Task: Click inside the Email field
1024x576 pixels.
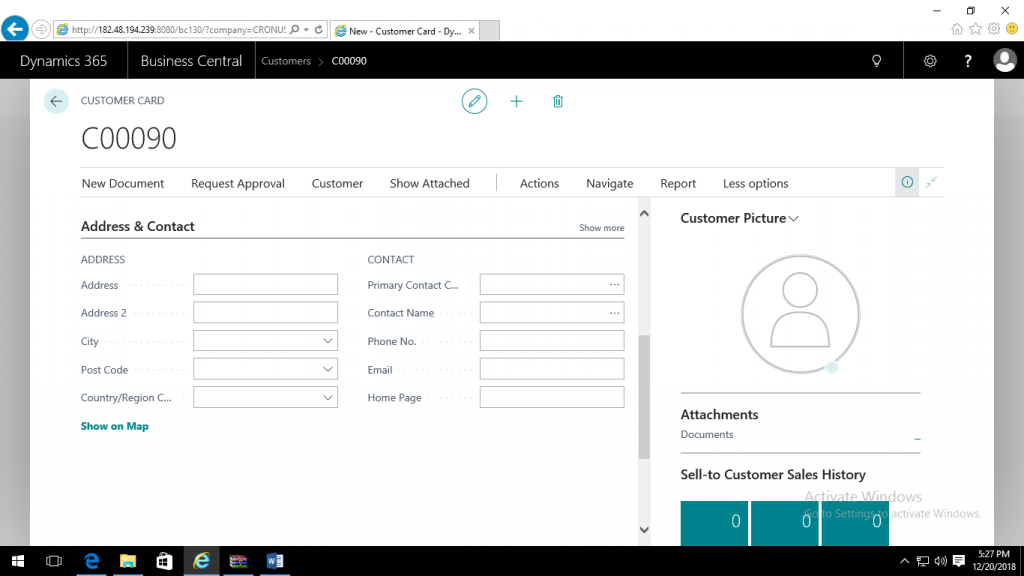Action: (x=552, y=369)
